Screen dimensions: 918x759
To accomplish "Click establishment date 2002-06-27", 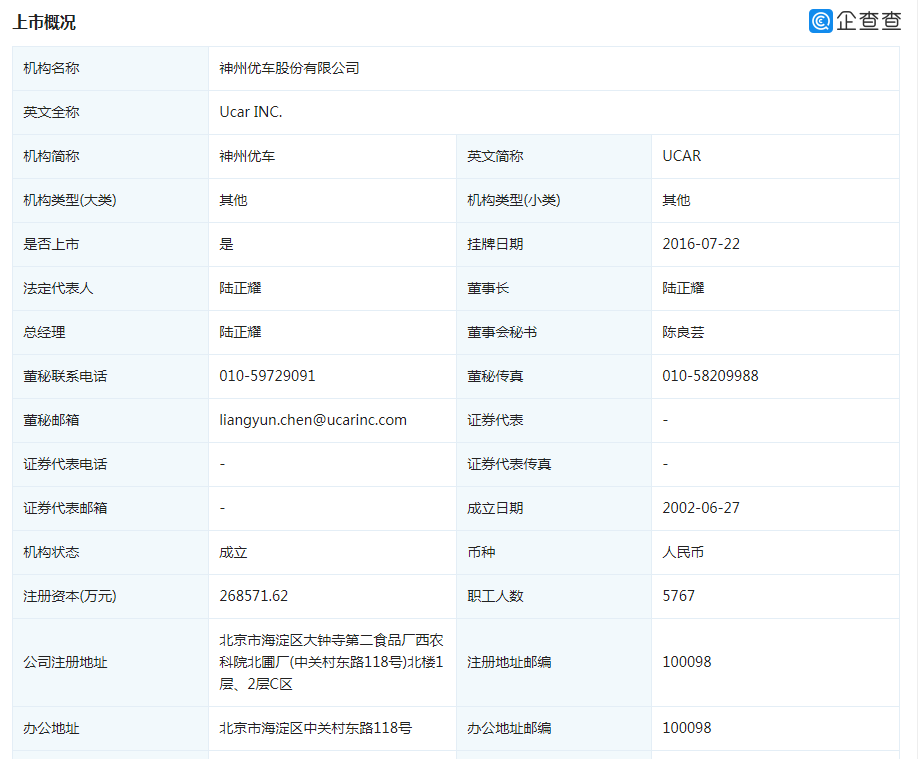I will 701,508.
